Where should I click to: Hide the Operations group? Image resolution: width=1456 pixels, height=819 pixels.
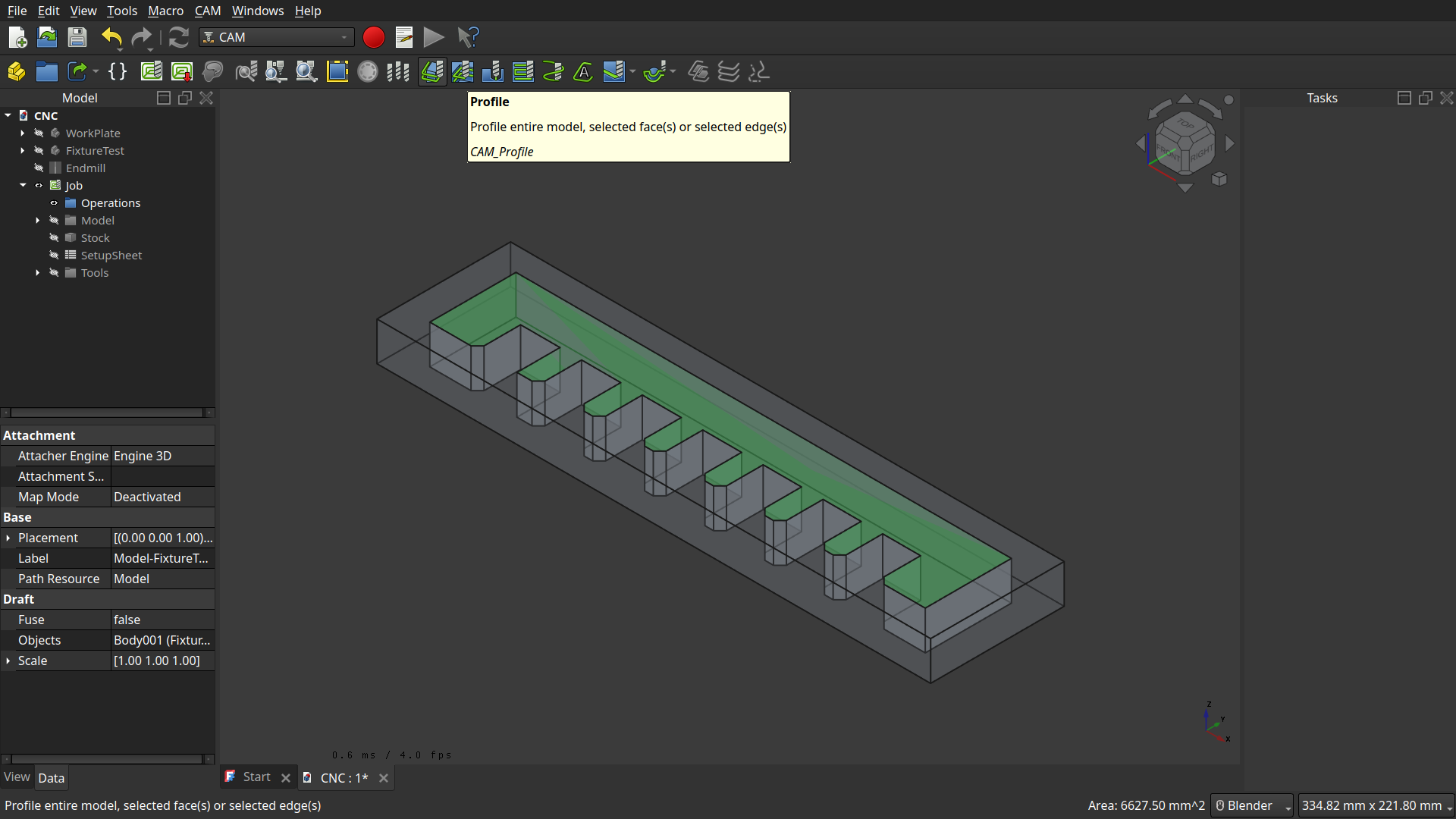click(54, 202)
